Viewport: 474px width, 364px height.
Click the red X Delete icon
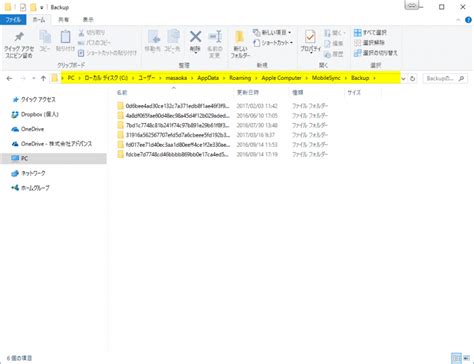tap(195, 37)
